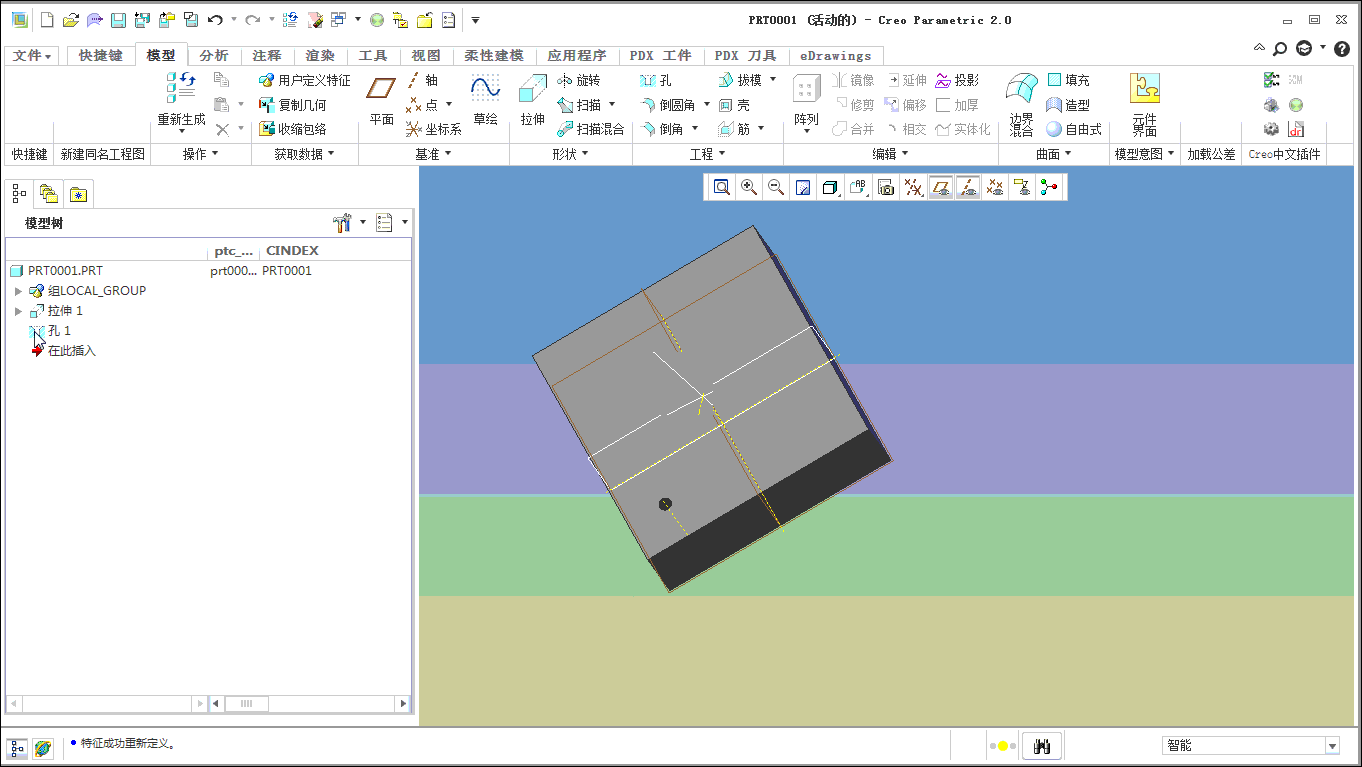This screenshot has height=767, width=1362.
Task: Toggle spin center display in graphics toolbar
Action: click(x=1048, y=187)
